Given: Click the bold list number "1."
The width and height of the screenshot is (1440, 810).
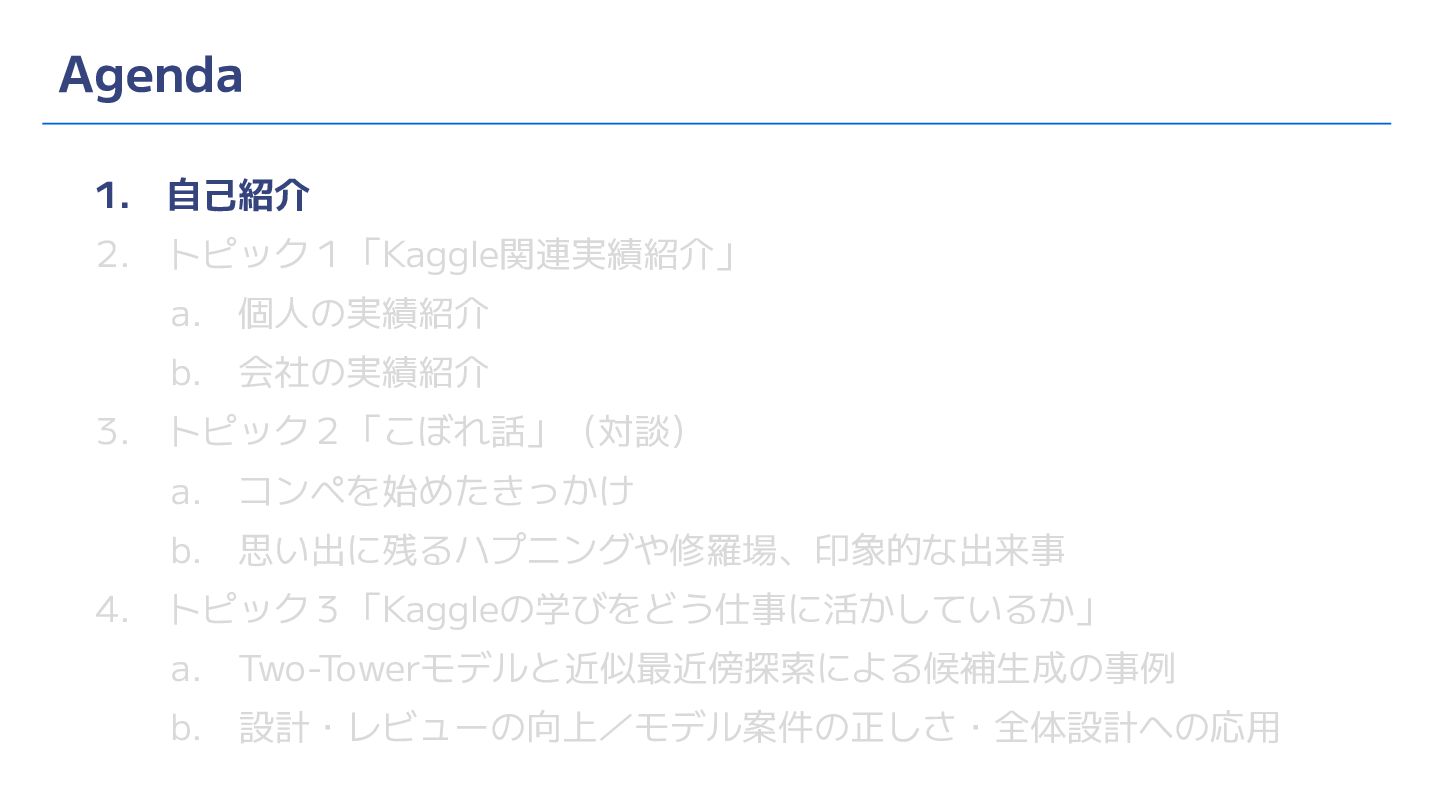Looking at the screenshot, I should point(112,196).
